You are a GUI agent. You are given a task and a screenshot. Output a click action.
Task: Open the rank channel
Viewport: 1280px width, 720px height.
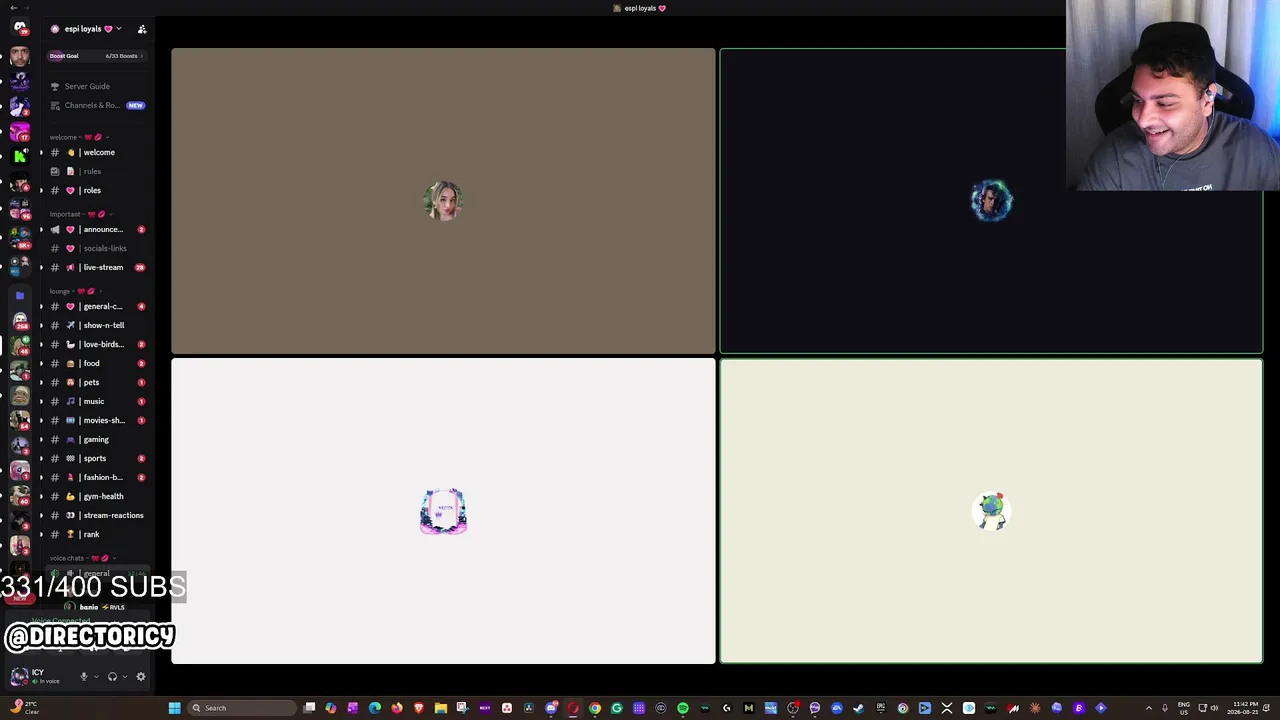tap(96, 534)
